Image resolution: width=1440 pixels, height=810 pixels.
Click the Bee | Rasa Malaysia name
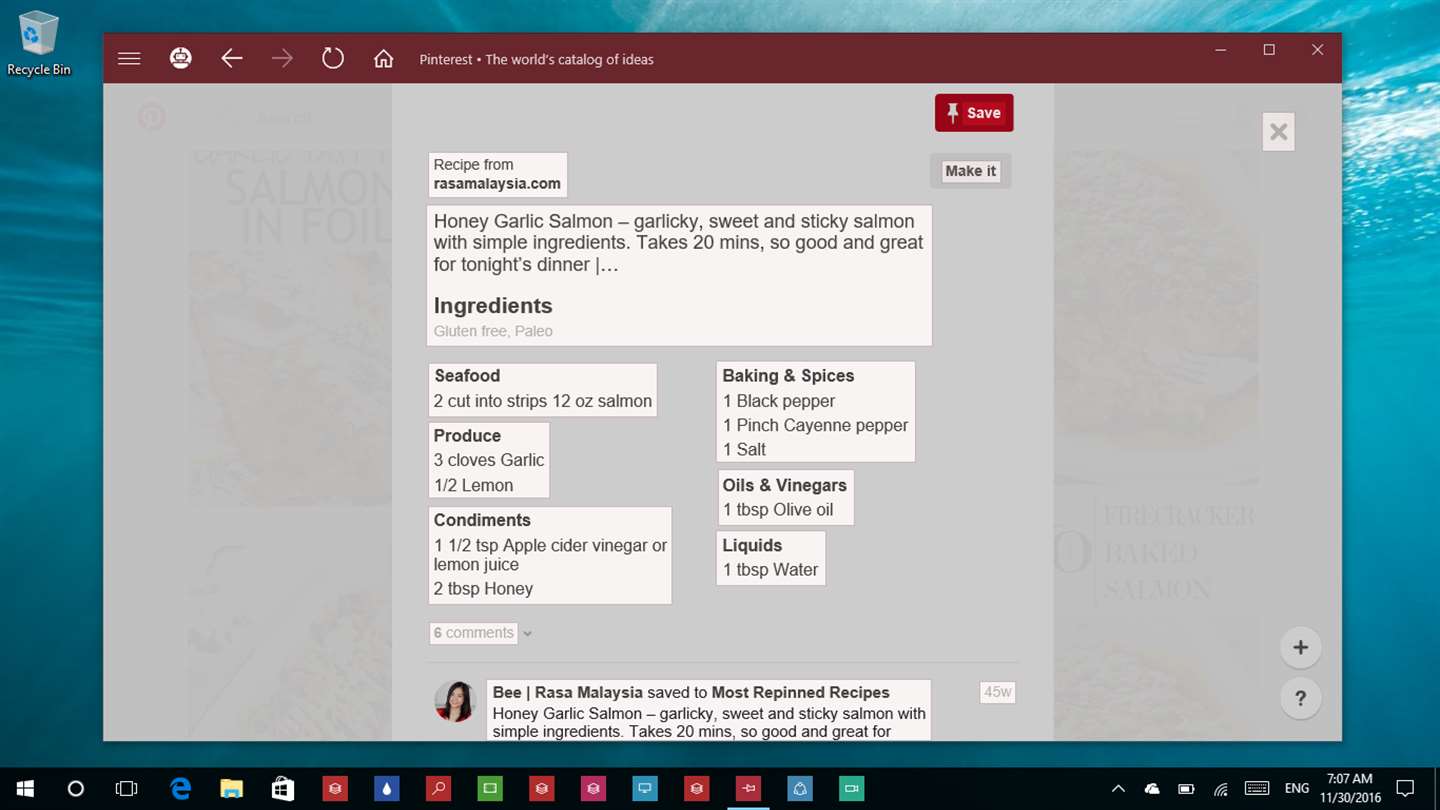pos(568,692)
